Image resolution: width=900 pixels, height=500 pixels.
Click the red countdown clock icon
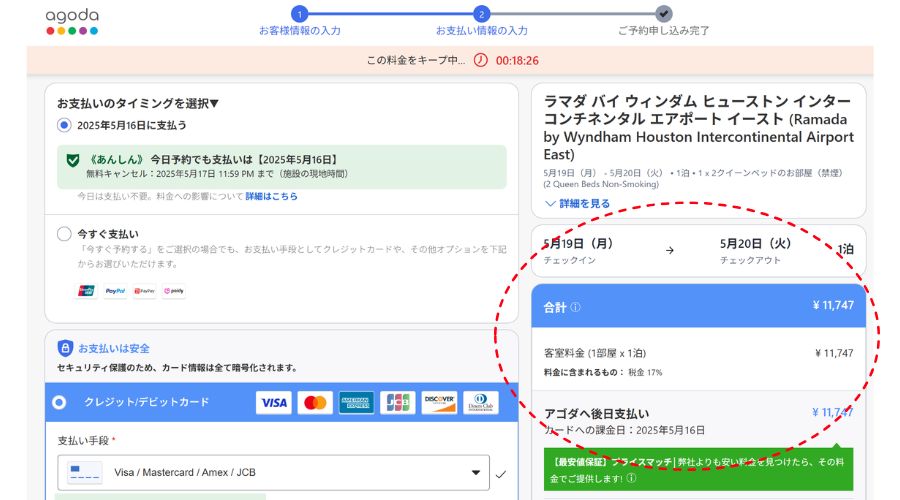(480, 60)
